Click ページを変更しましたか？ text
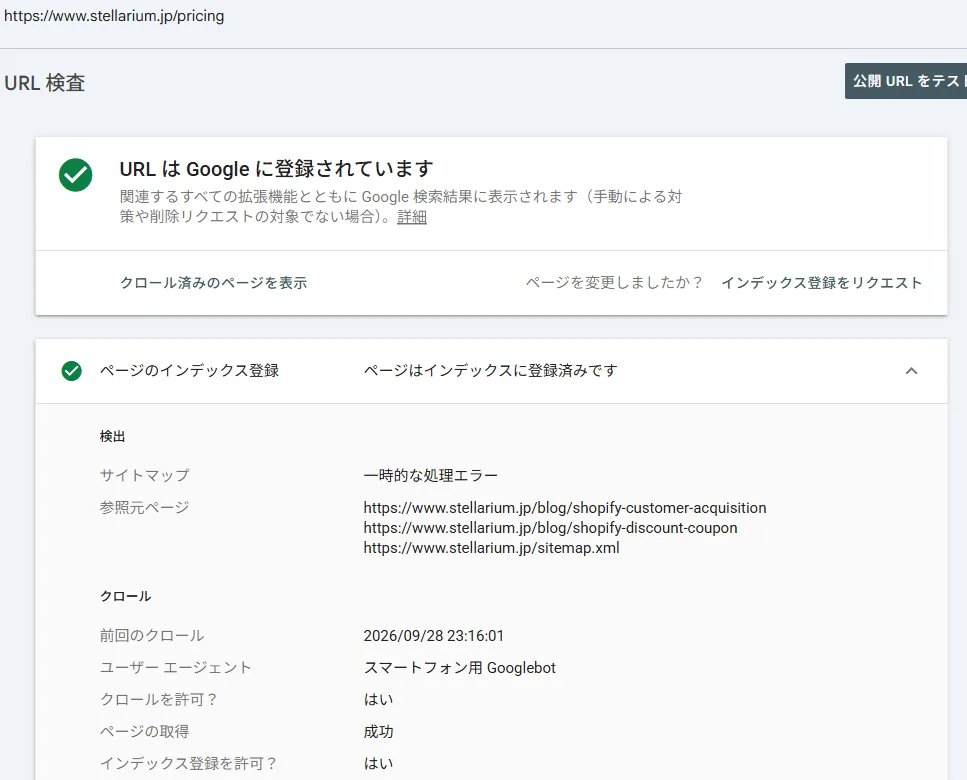 pos(614,282)
